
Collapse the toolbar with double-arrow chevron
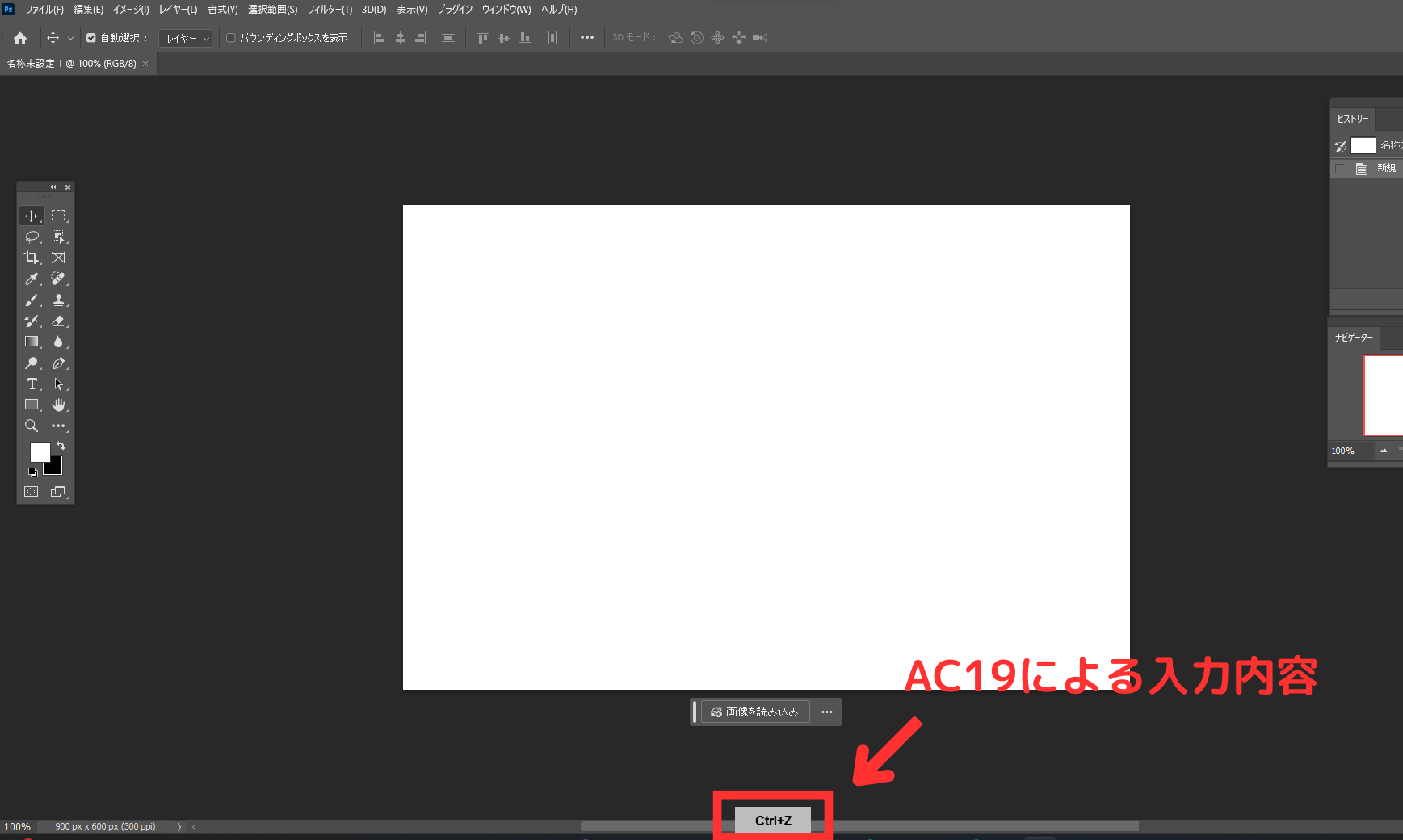[x=52, y=187]
